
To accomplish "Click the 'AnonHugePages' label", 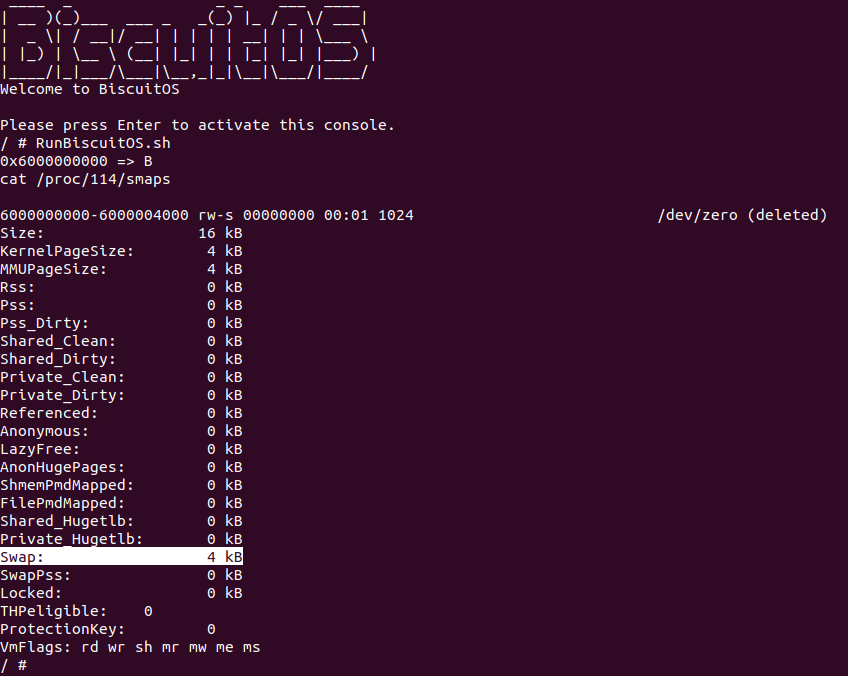I will [x=63, y=467].
